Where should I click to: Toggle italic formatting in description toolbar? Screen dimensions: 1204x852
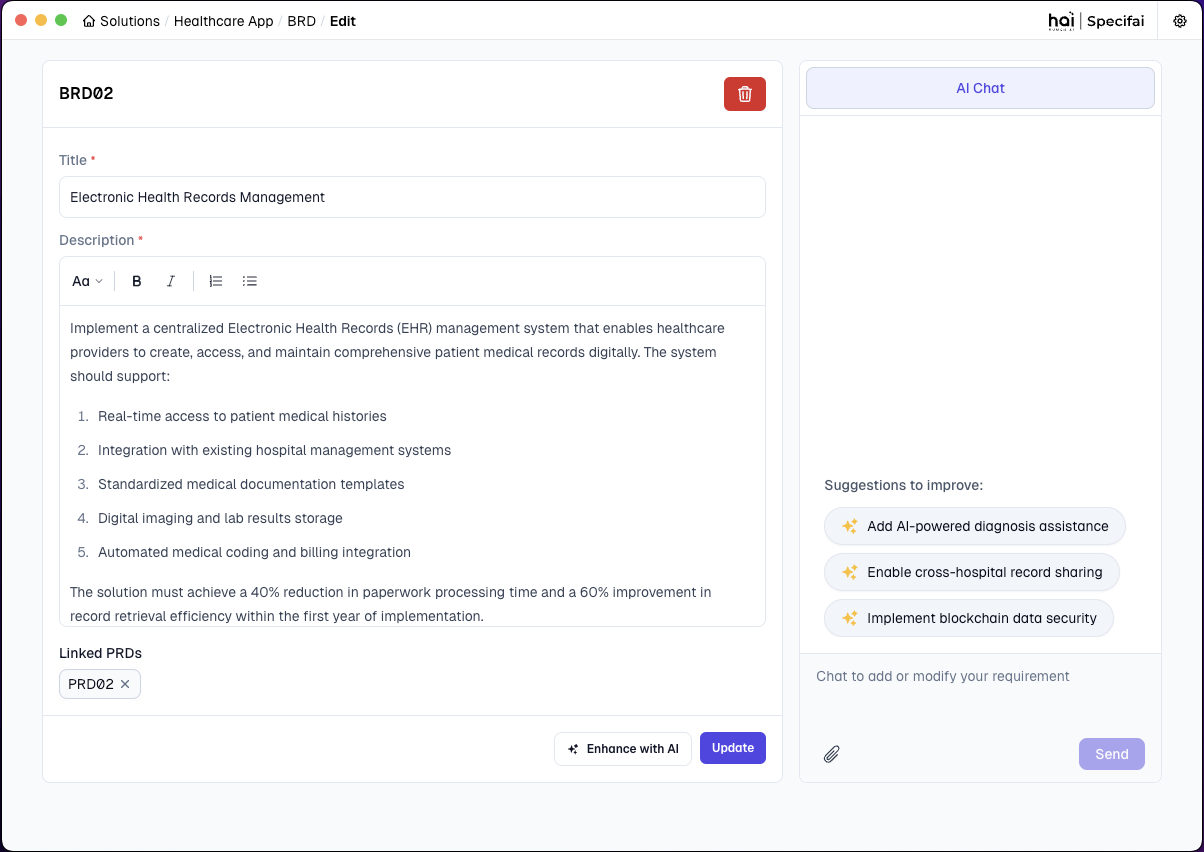coord(171,282)
